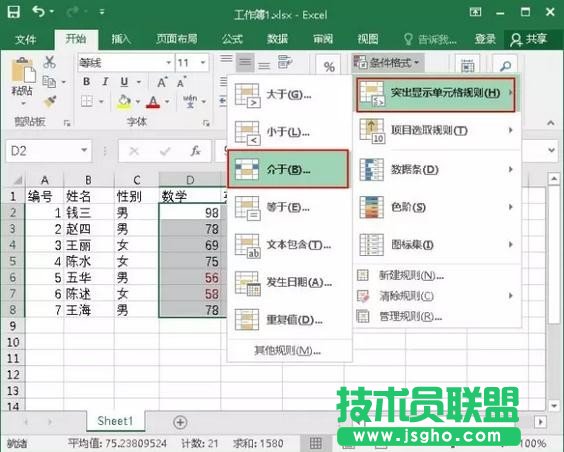Open the font size 11 dropdown
Image resolution: width=564 pixels, height=452 pixels.
203,63
